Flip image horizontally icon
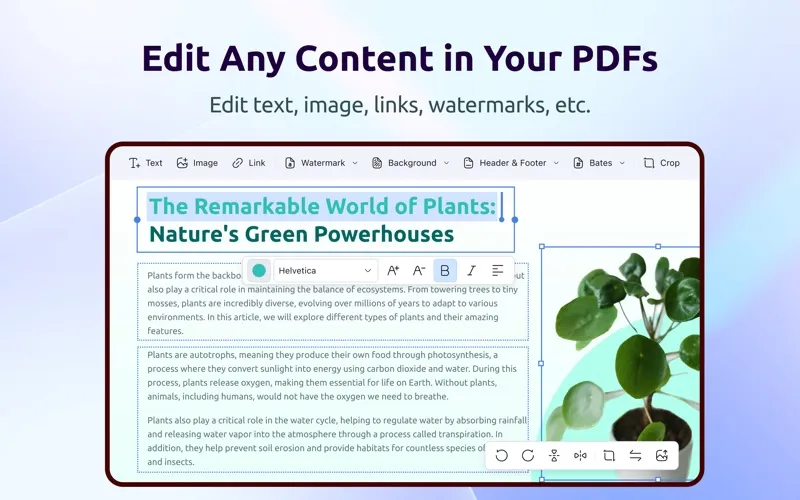This screenshot has height=500, width=800. (x=581, y=456)
